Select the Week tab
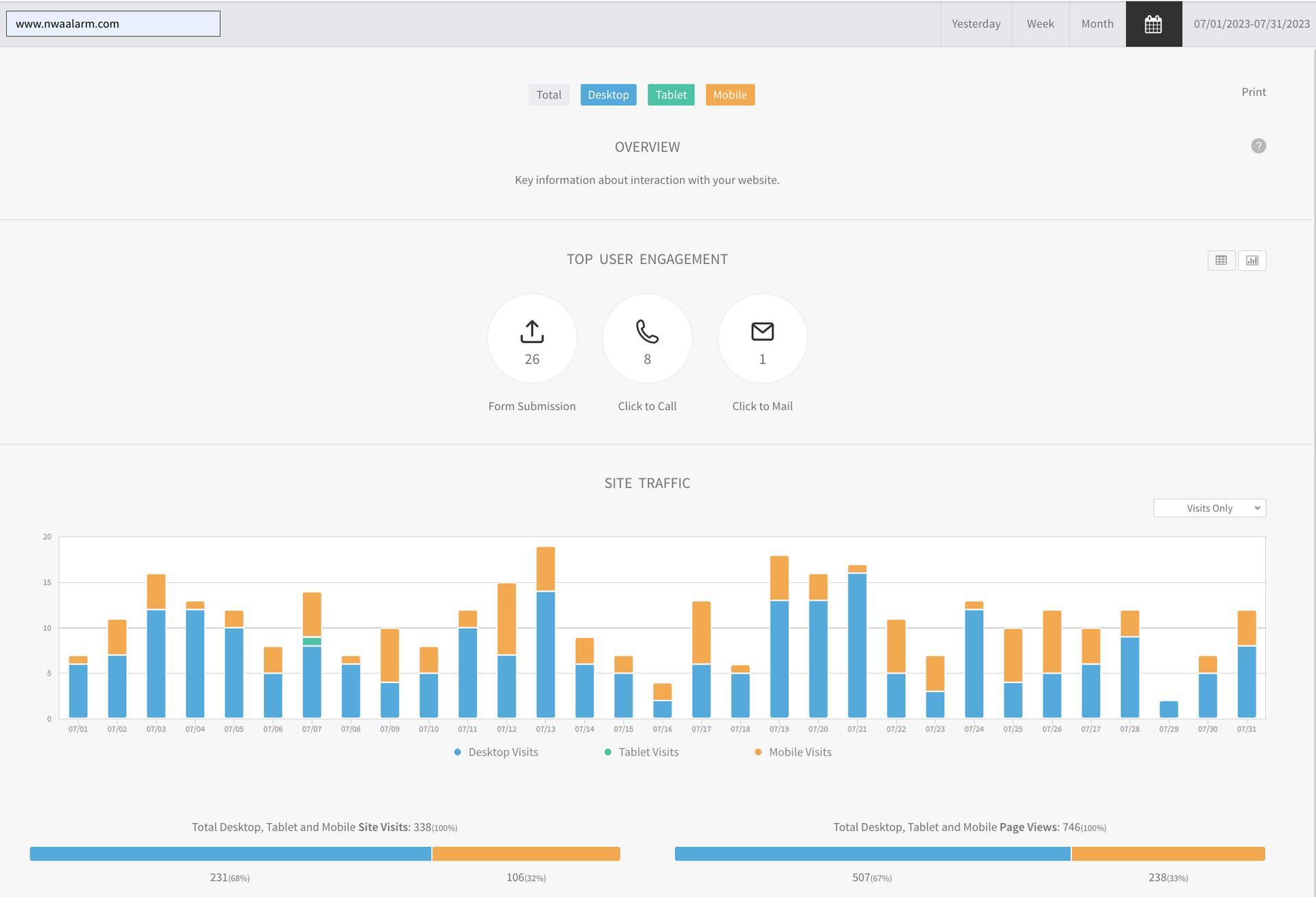The image size is (1316, 897). 1040,24
